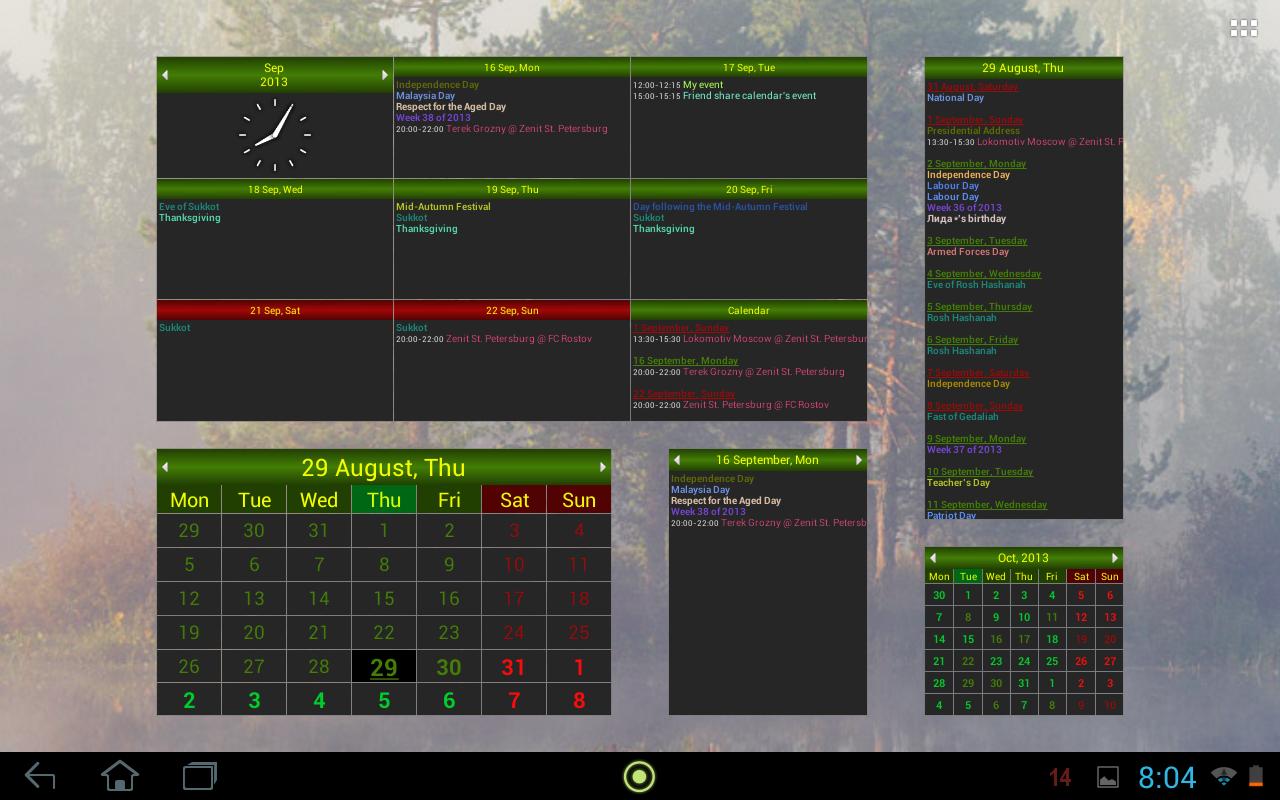1280x800 pixels.
Task: Open next month on the Oct 2013 mini calendar
Action: (x=1114, y=557)
